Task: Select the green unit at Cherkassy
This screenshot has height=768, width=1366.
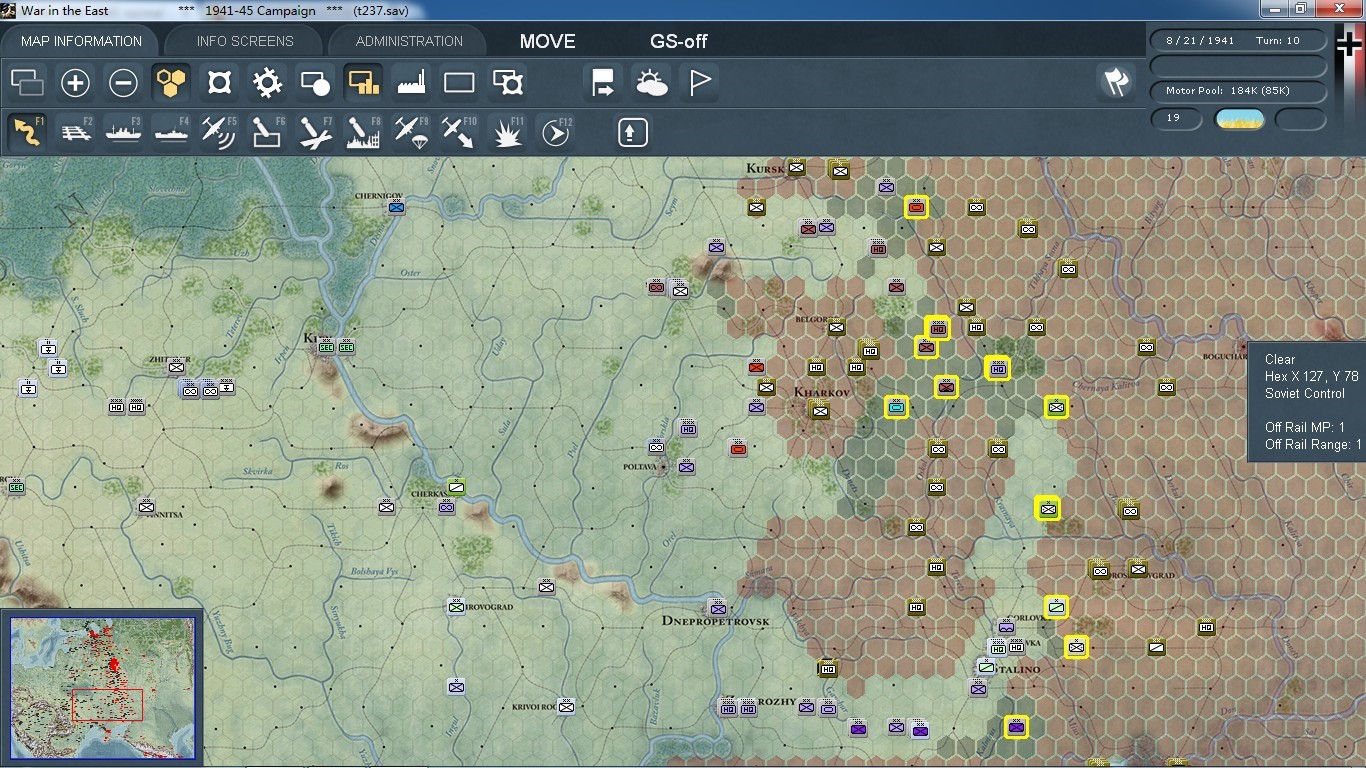Action: pos(456,487)
